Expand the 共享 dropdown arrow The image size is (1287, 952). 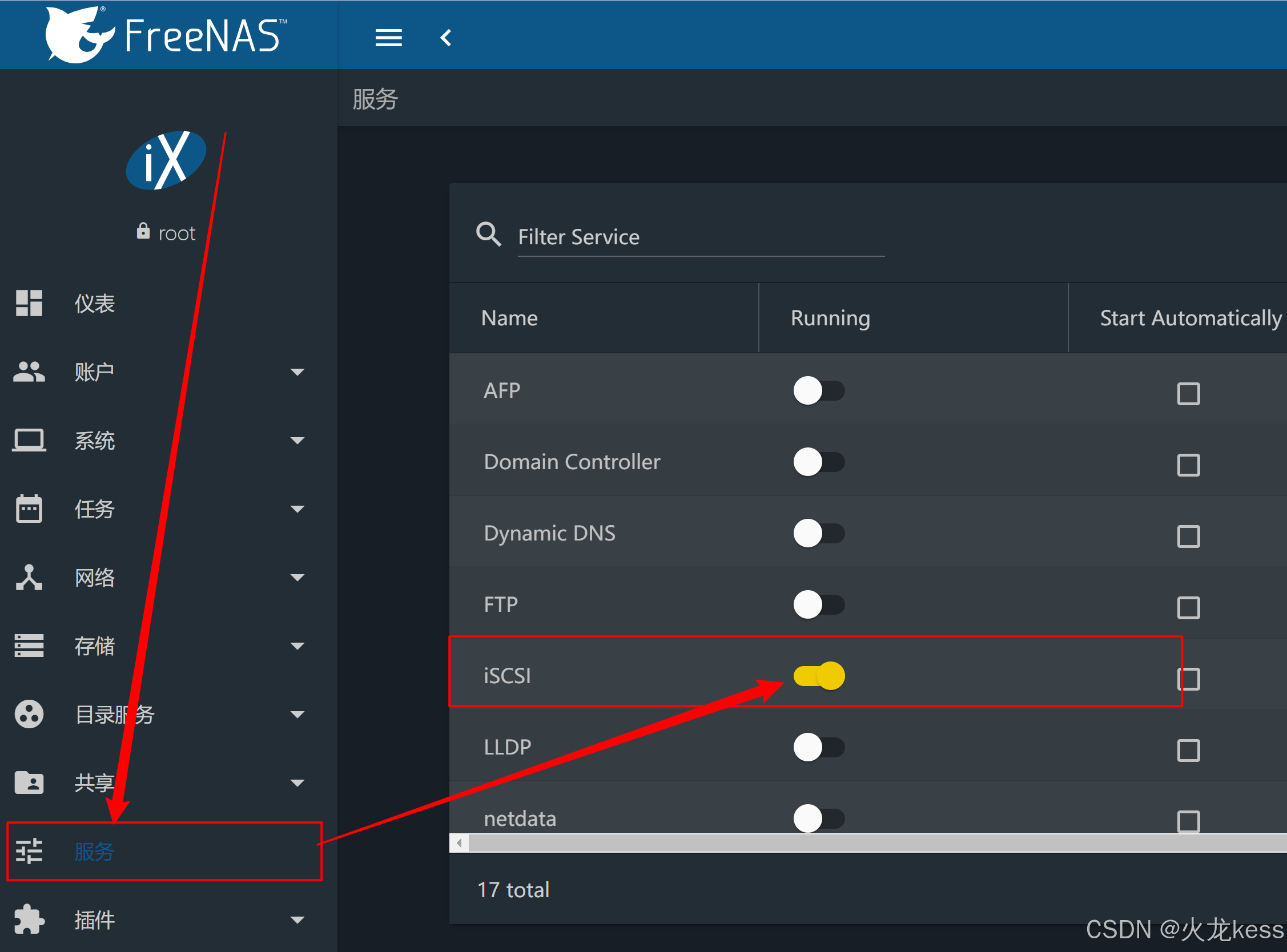297,783
